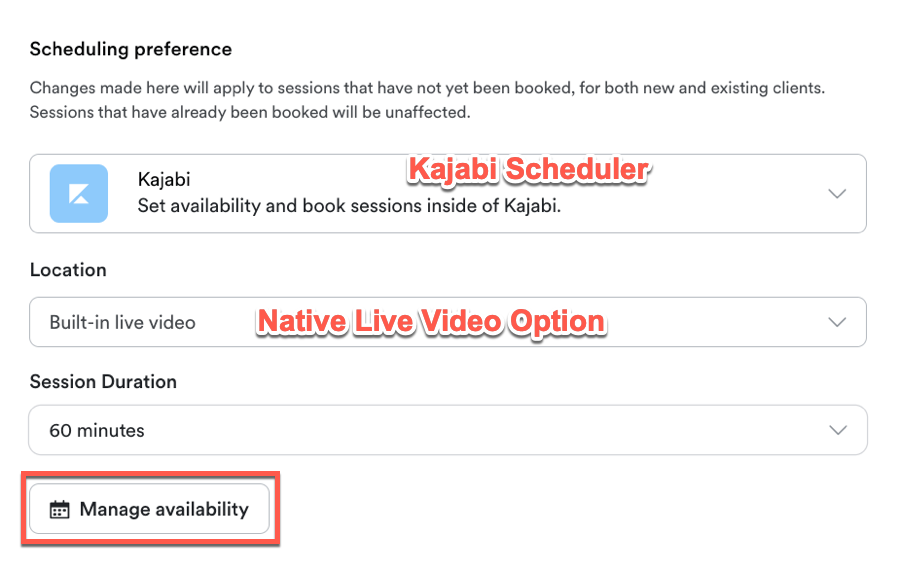Image resolution: width=900 pixels, height=570 pixels.
Task: Click the Scheduling preference heading
Action: (131, 49)
